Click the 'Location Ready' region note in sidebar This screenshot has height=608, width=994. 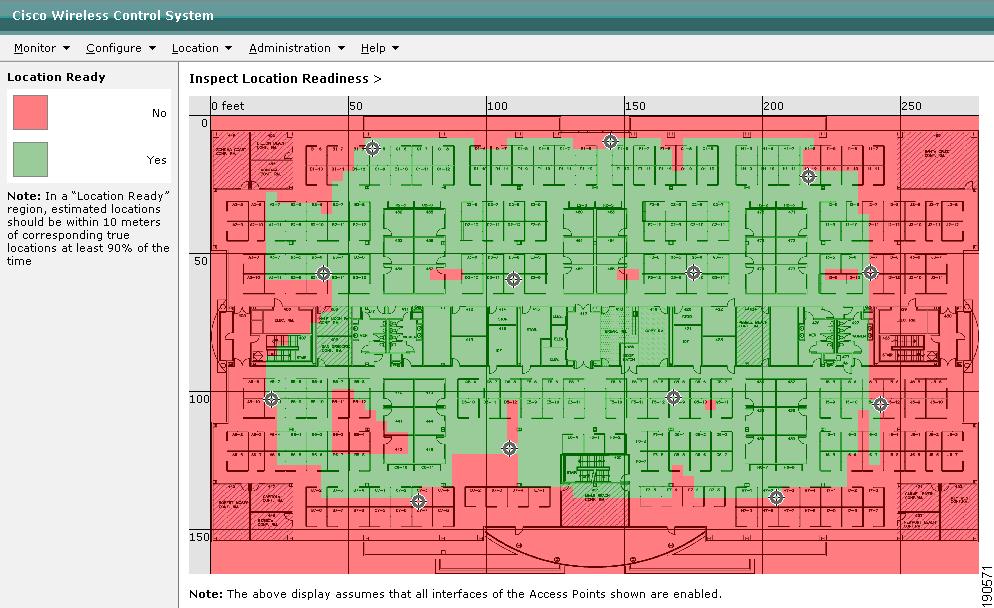tap(88, 228)
